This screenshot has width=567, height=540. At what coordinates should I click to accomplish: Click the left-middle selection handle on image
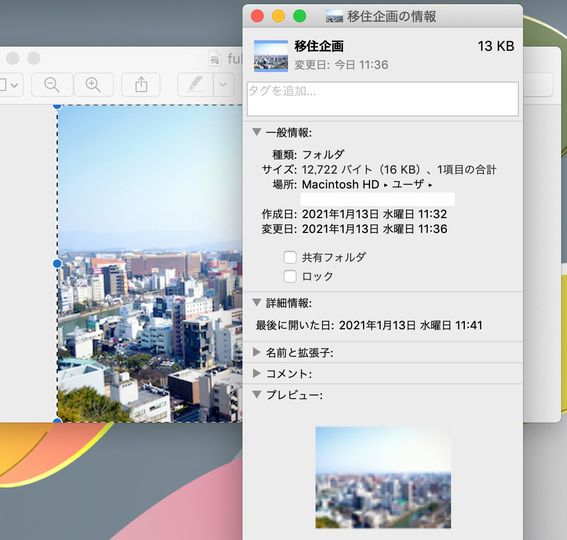[x=57, y=264]
